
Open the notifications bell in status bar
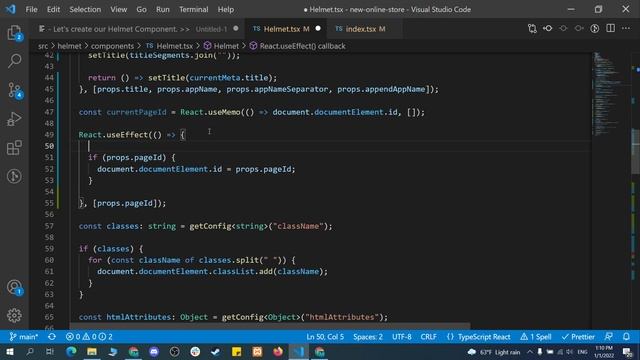pyautogui.click(x=626, y=337)
